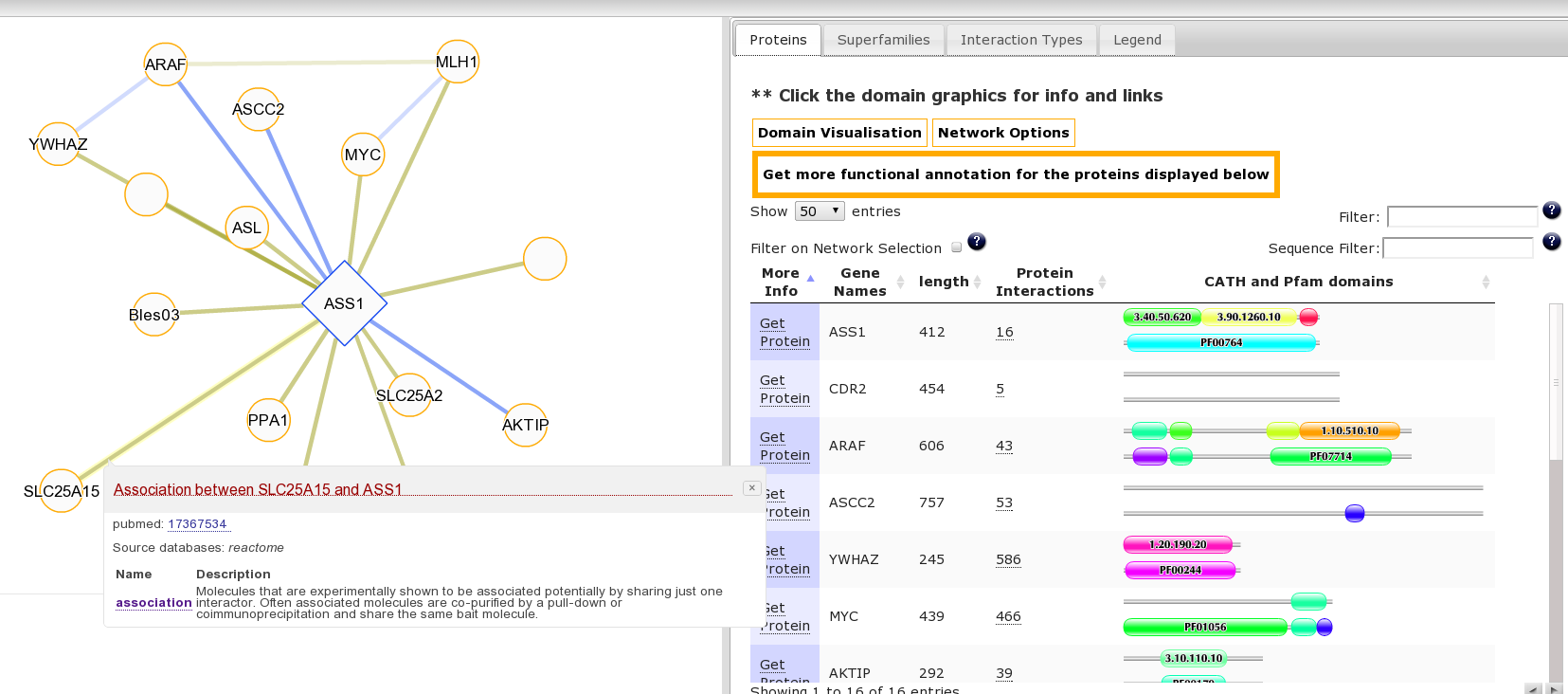Close the SLC25A15 association popup
The width and height of the screenshot is (1568, 694).
click(751, 488)
